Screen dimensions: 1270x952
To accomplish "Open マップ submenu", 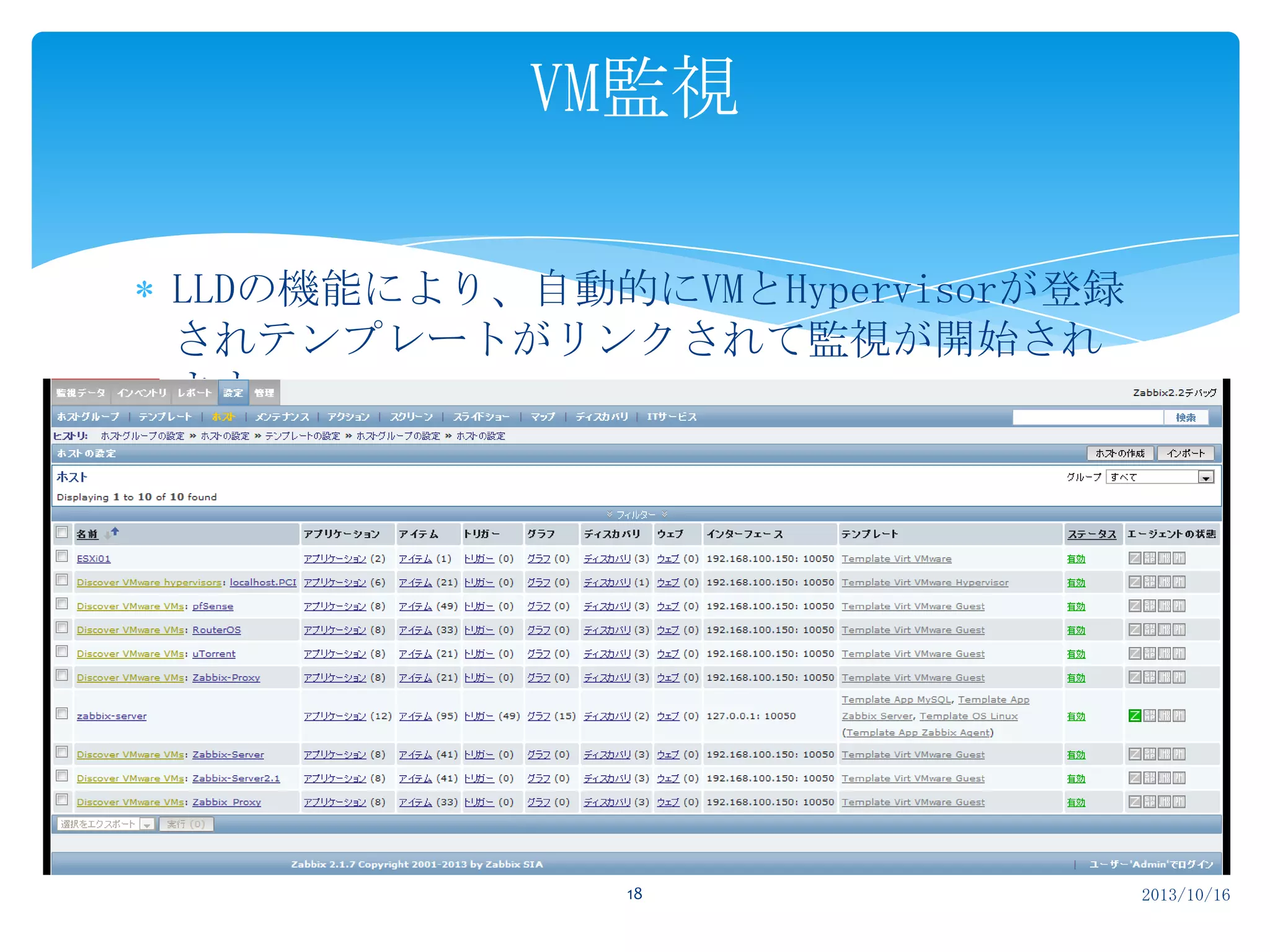I will (543, 417).
